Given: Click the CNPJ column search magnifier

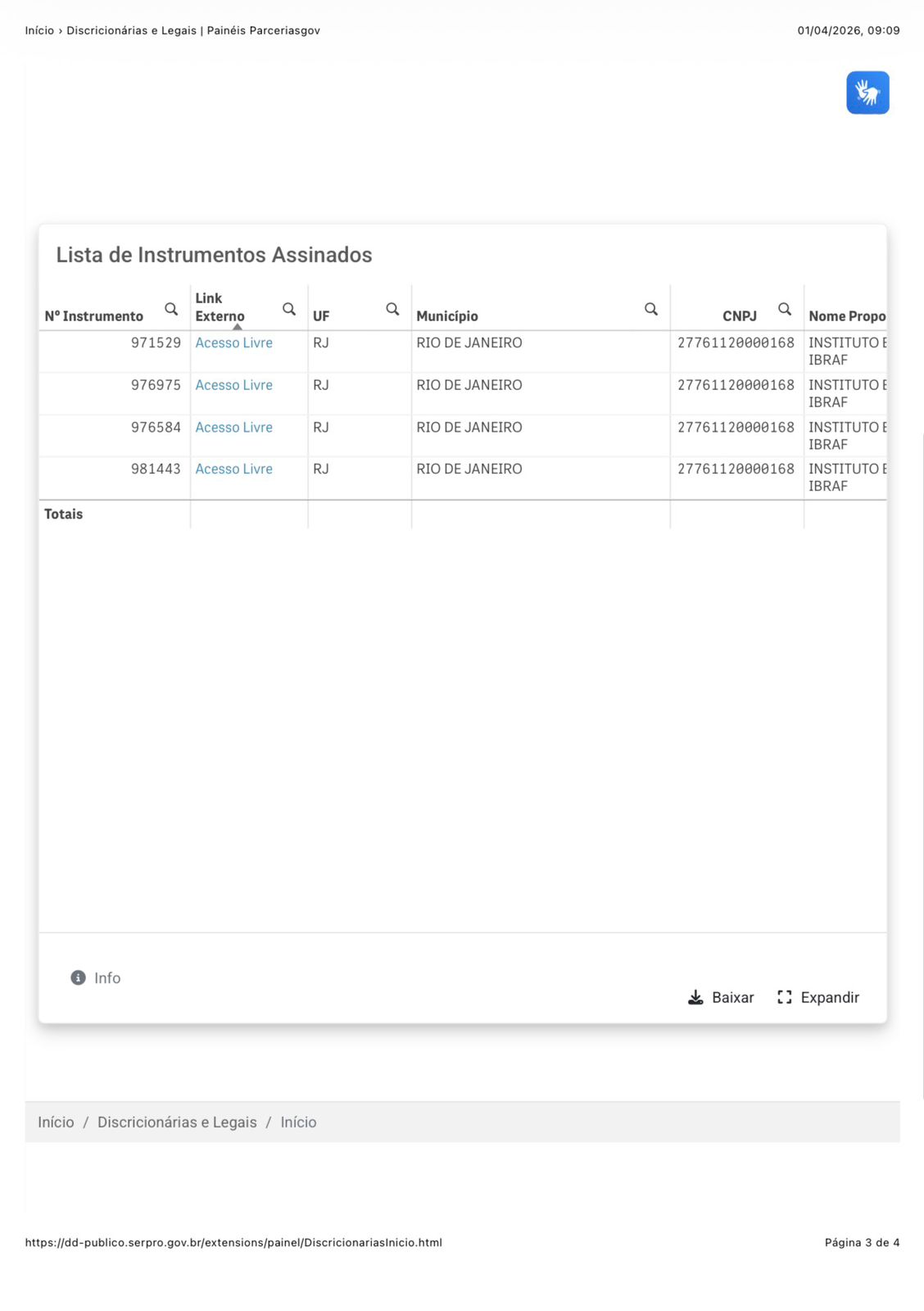Looking at the screenshot, I should click(x=785, y=309).
